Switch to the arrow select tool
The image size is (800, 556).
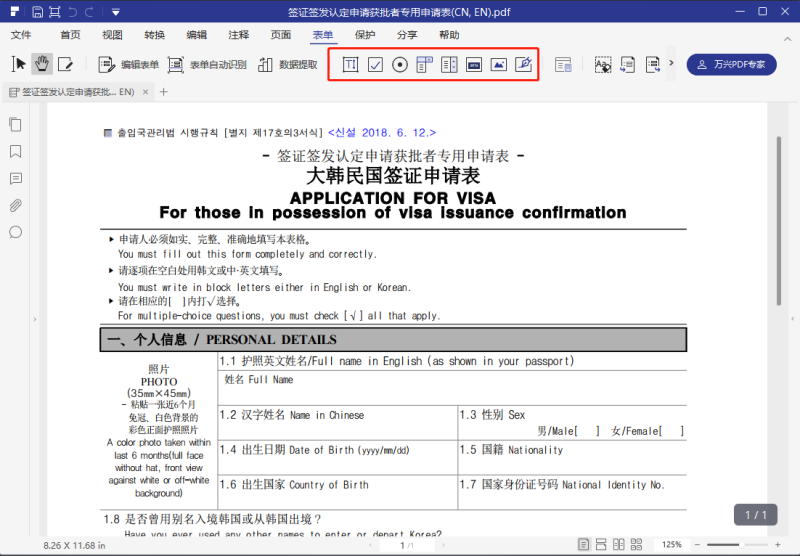[18, 64]
